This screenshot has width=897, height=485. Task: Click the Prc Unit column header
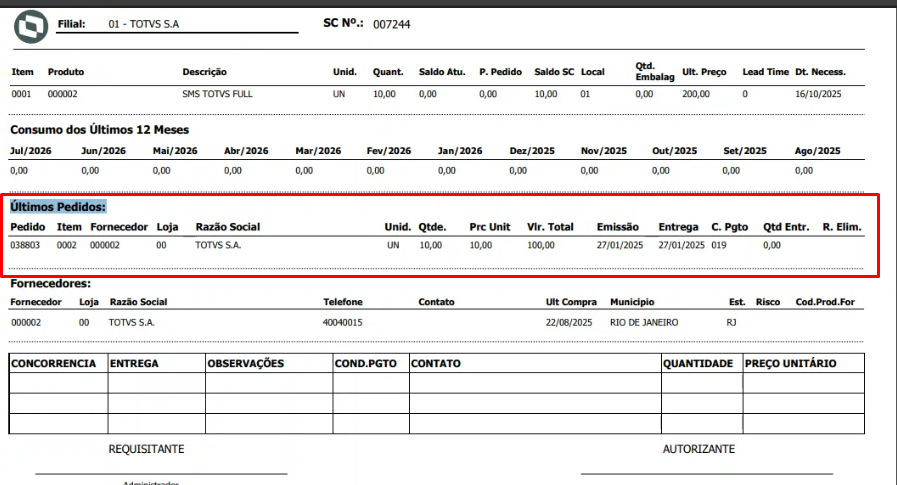click(490, 227)
